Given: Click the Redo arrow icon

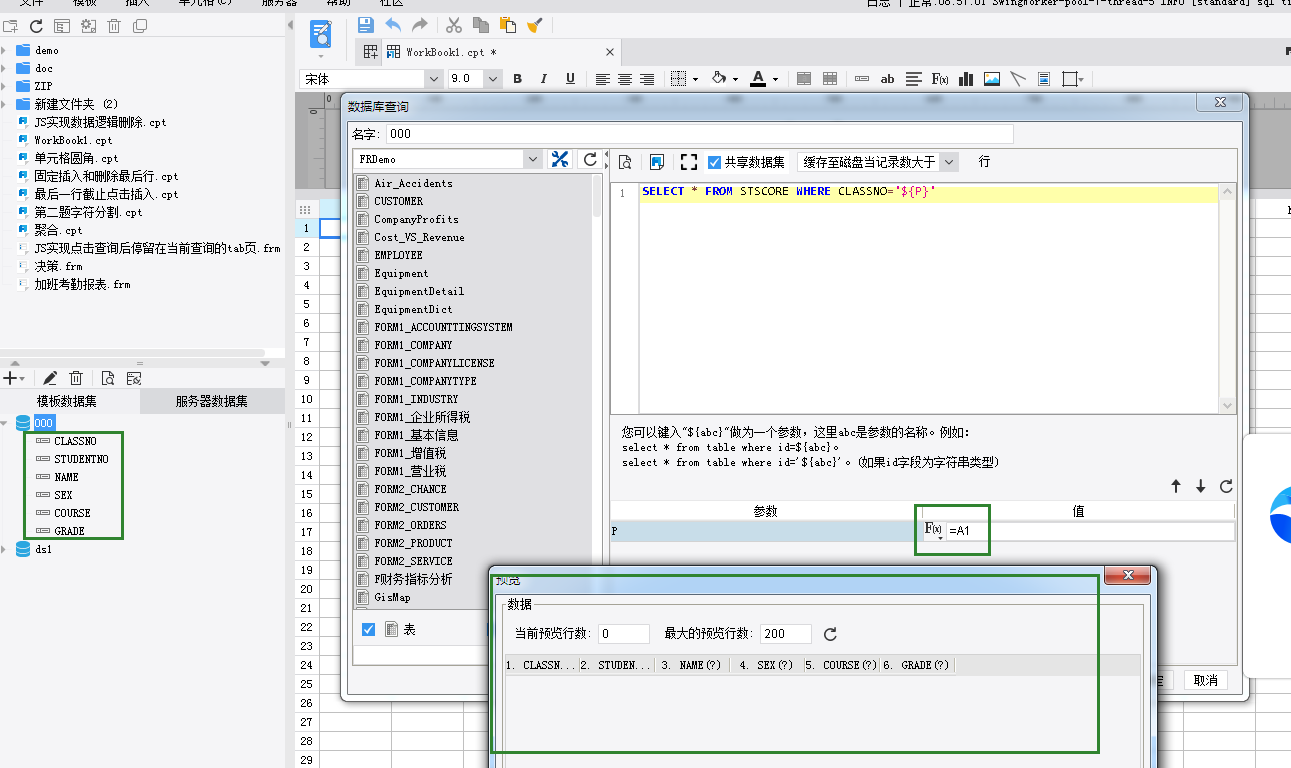Looking at the screenshot, I should 420,25.
